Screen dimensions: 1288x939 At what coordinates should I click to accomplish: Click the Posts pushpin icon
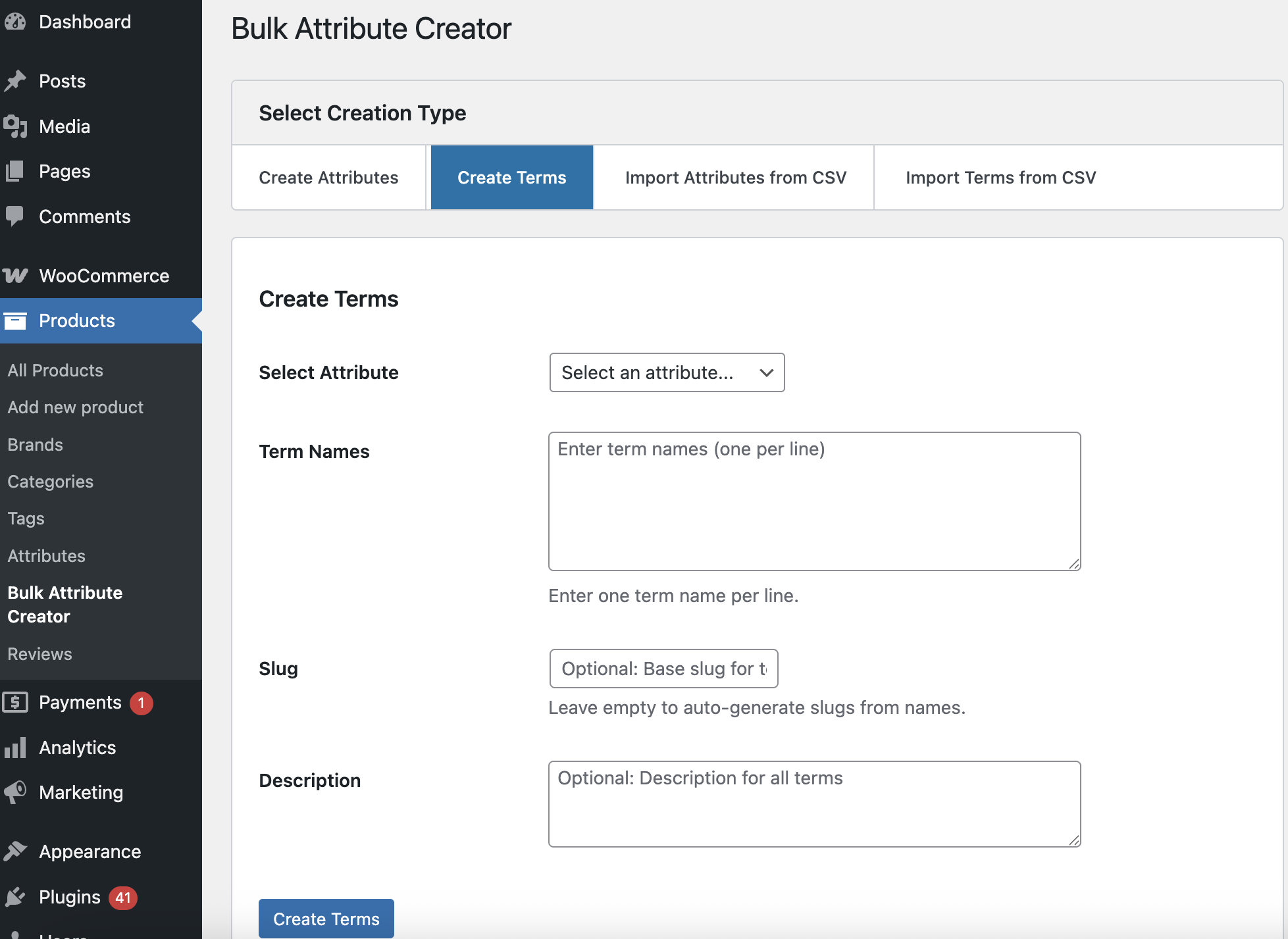15,81
